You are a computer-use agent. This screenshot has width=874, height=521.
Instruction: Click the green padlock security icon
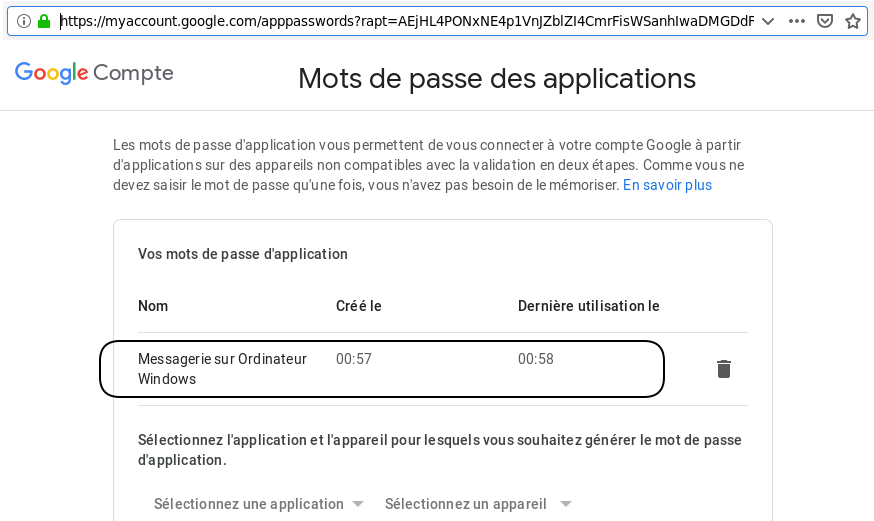pos(43,21)
